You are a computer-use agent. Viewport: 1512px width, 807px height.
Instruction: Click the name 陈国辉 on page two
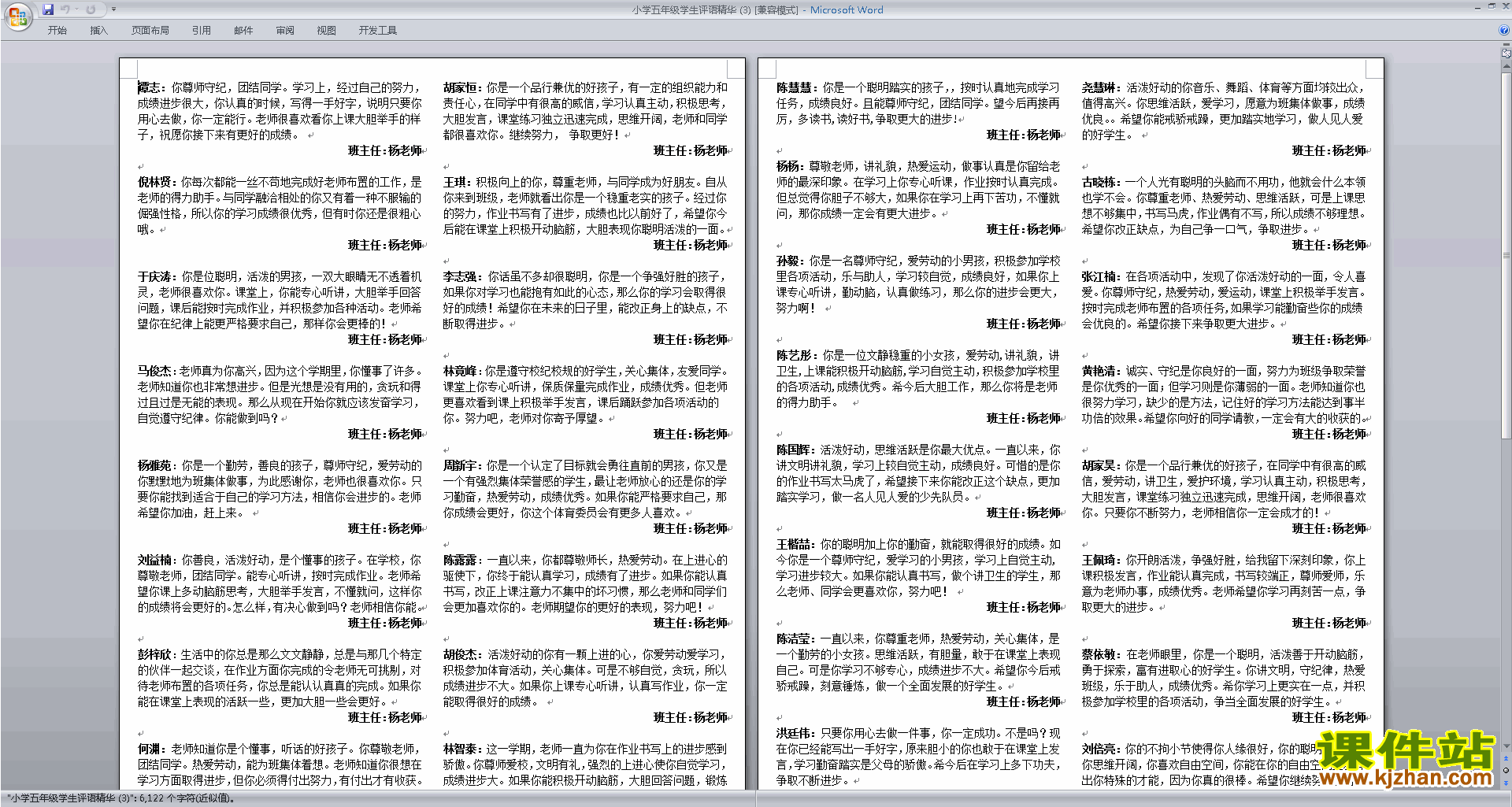coord(795,450)
